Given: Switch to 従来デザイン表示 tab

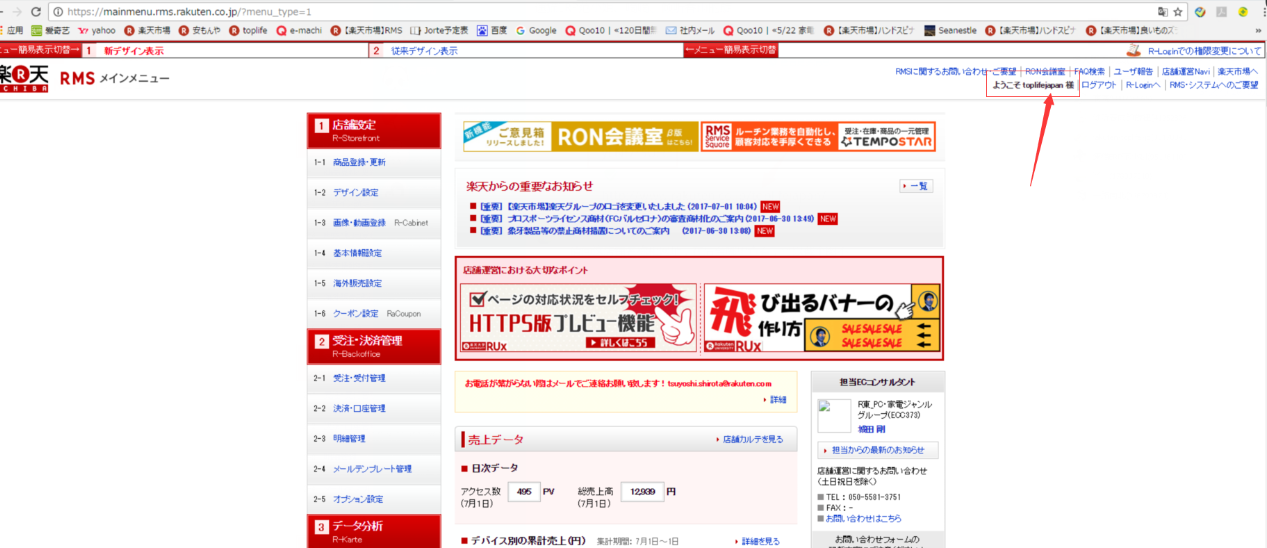Looking at the screenshot, I should [423, 50].
